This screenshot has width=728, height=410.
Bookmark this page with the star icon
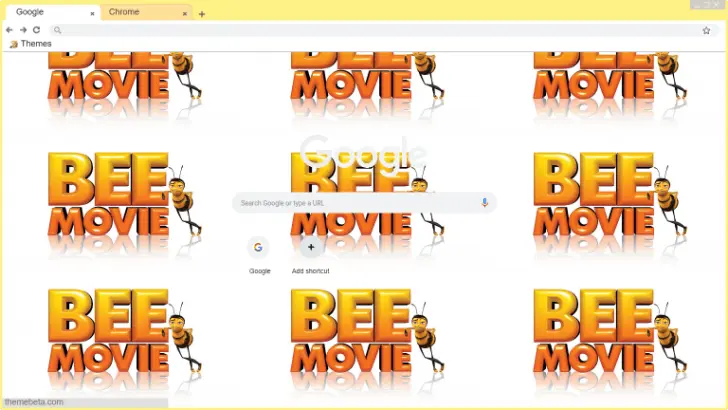pyautogui.click(x=706, y=30)
